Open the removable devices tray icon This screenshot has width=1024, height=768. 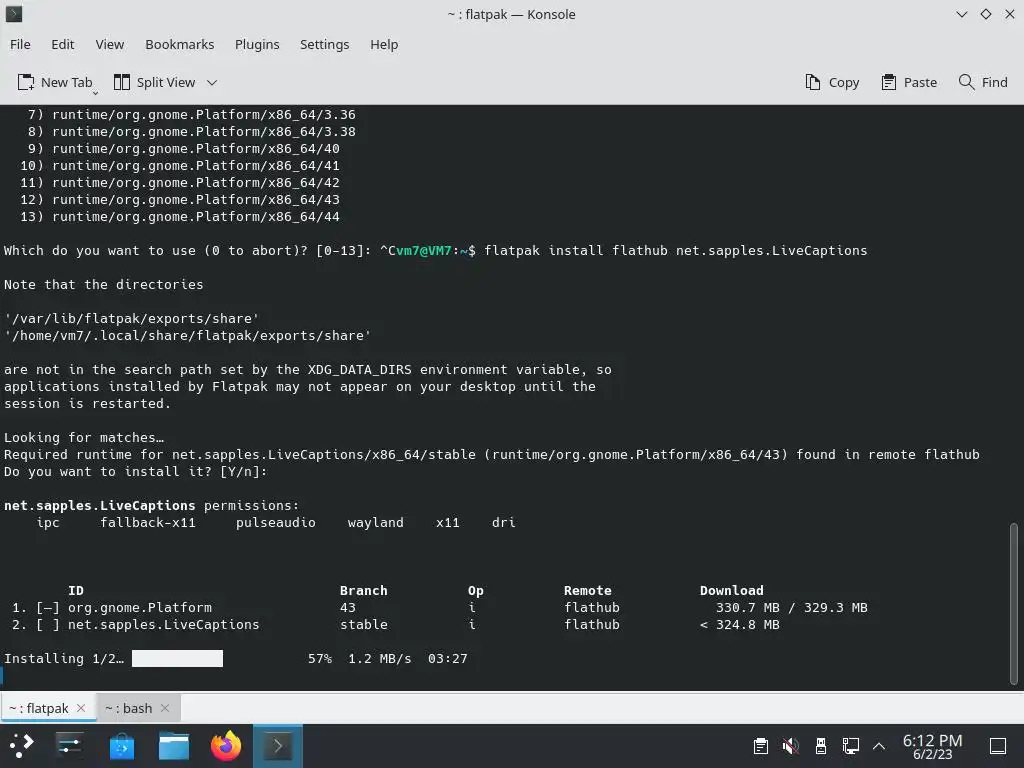pos(821,746)
